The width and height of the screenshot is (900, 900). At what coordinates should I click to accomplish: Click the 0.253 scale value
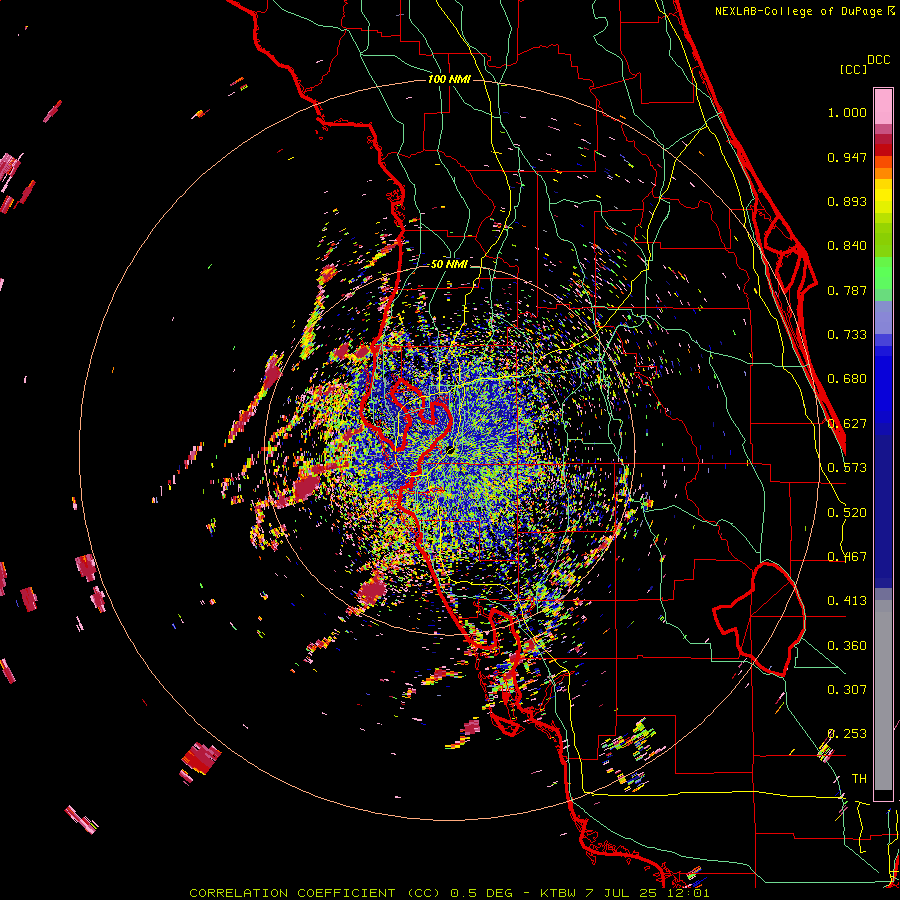tap(847, 734)
